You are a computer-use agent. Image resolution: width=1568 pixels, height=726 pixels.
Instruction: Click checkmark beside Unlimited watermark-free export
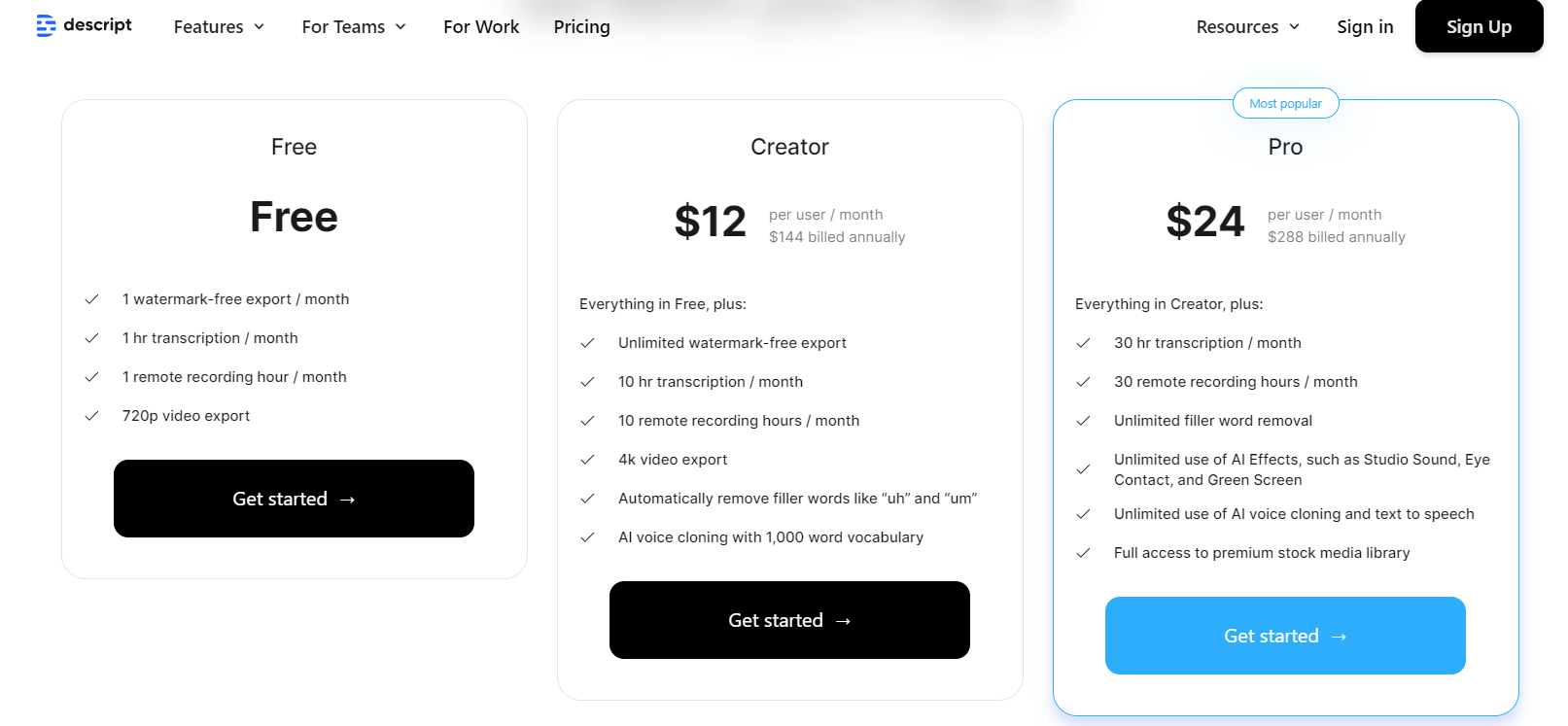587,343
